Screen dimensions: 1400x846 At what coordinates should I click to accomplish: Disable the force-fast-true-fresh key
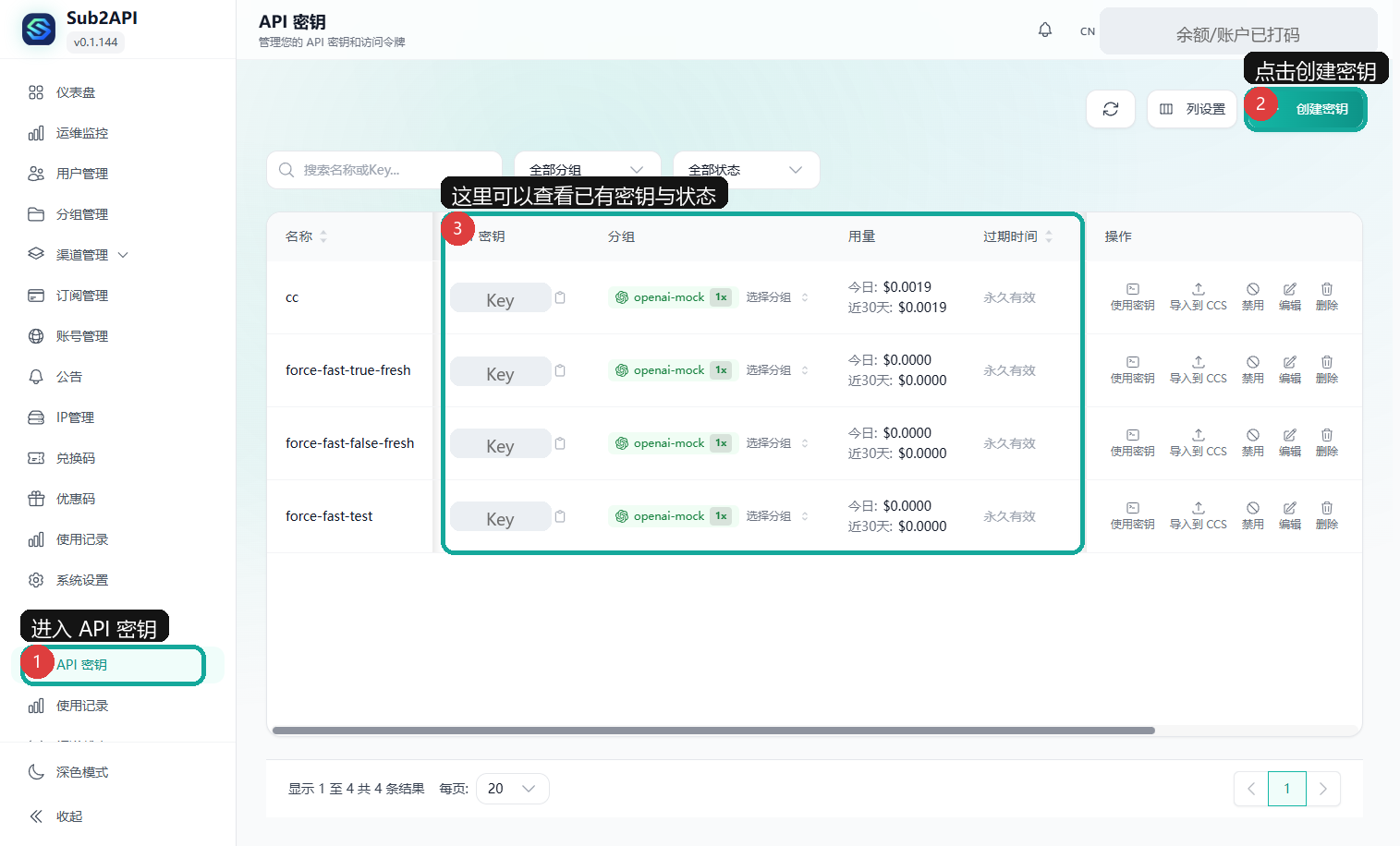1253,369
